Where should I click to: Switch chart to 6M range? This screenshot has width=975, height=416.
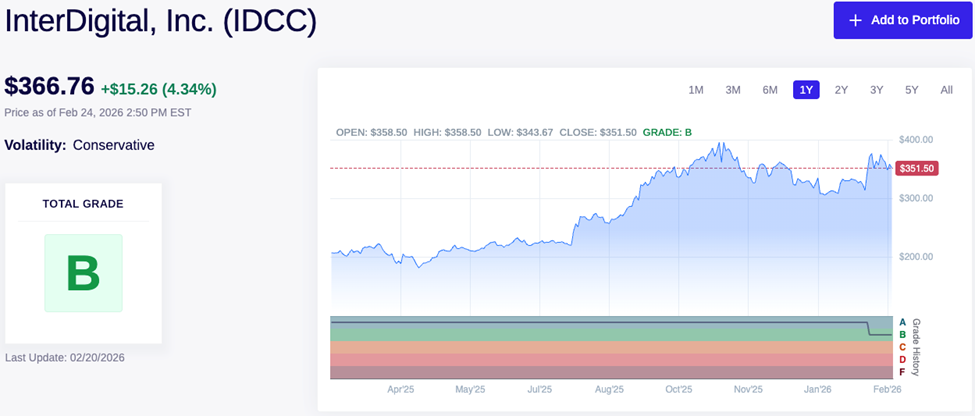pyautogui.click(x=770, y=90)
